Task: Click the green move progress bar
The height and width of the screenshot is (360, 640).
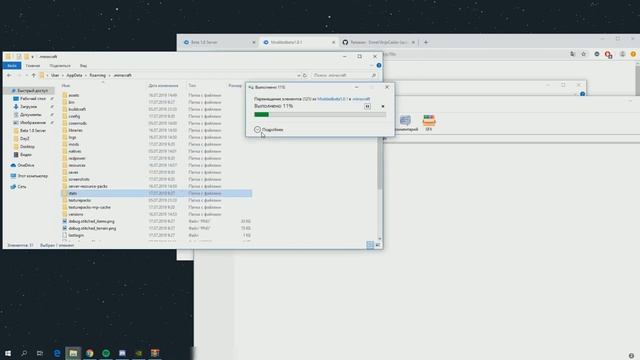Action: tap(320, 115)
